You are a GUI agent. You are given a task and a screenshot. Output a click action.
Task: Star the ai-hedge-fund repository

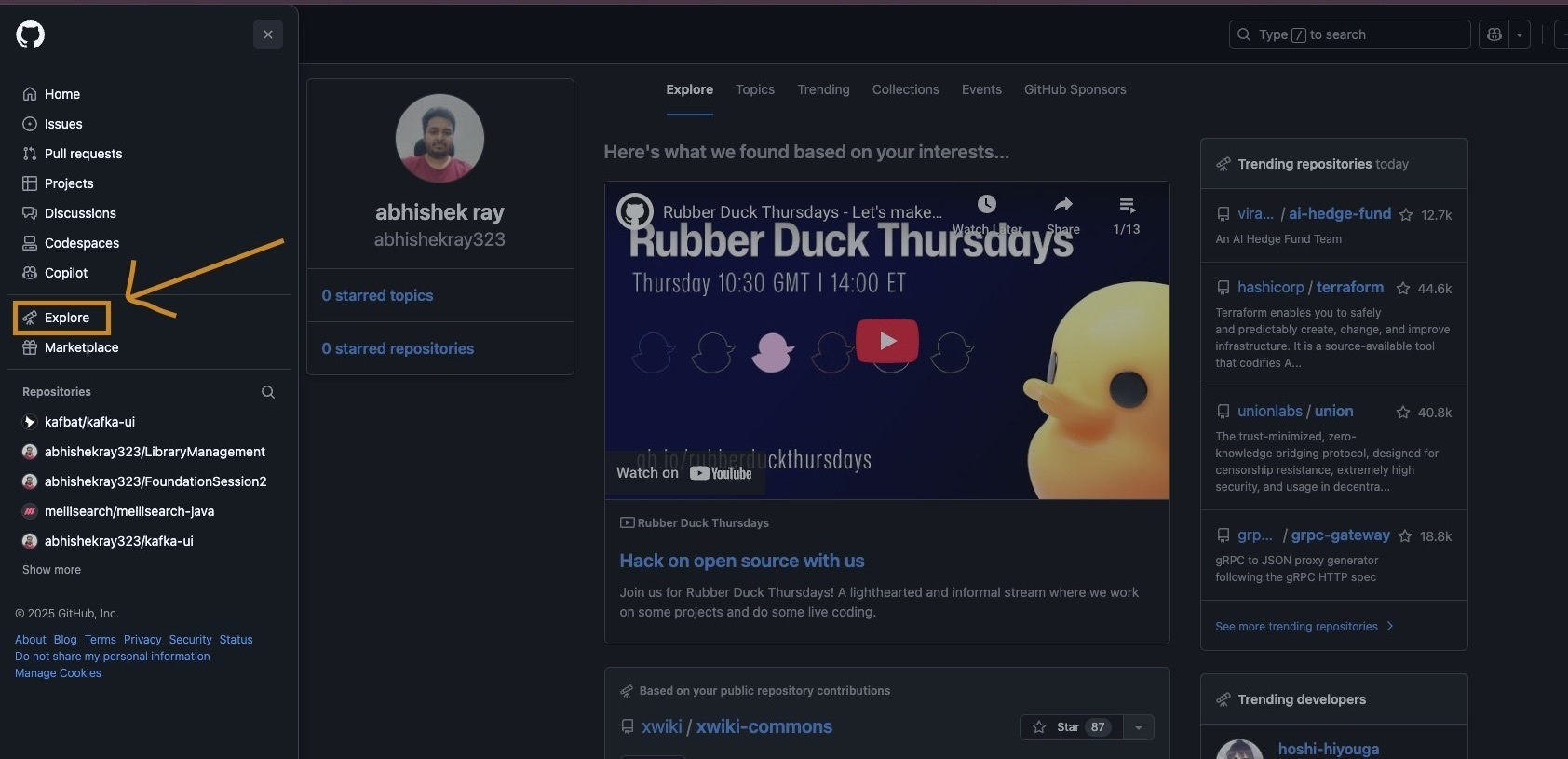tap(1406, 215)
